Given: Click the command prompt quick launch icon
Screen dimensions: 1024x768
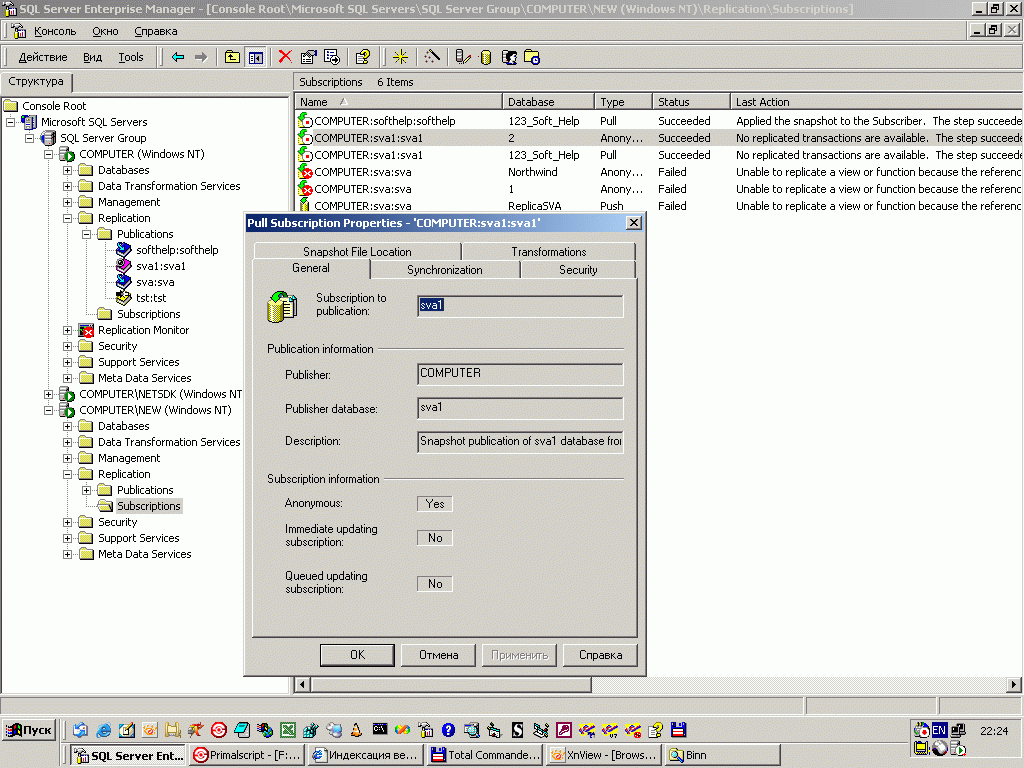Looking at the screenshot, I should [380, 729].
